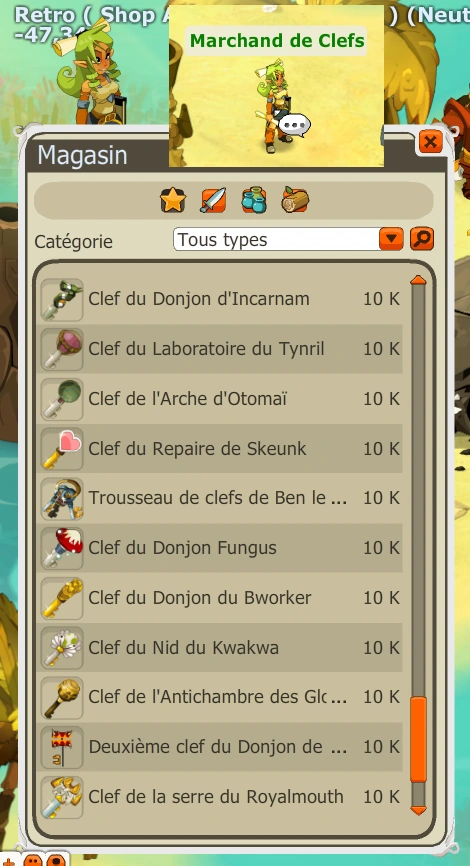Select the star favorites filter icon
Viewport: 470px width, 866px height.
[x=173, y=200]
